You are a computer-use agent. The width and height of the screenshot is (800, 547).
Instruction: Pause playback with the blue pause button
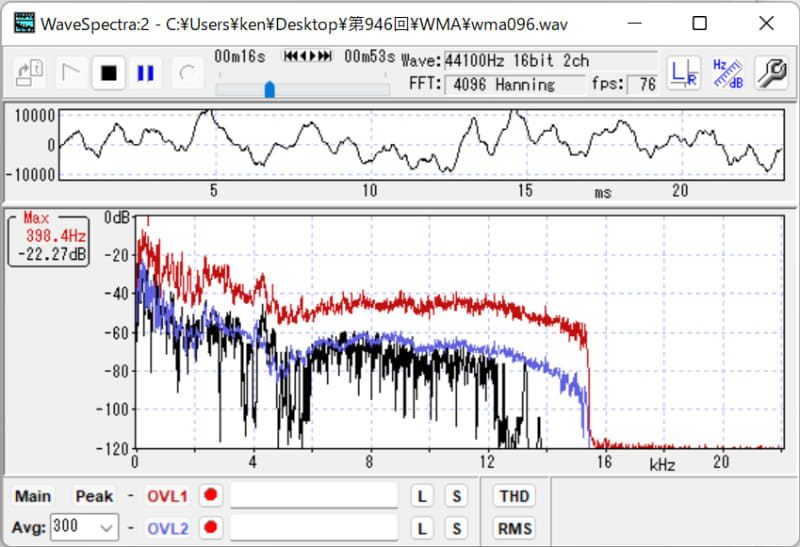(x=146, y=73)
